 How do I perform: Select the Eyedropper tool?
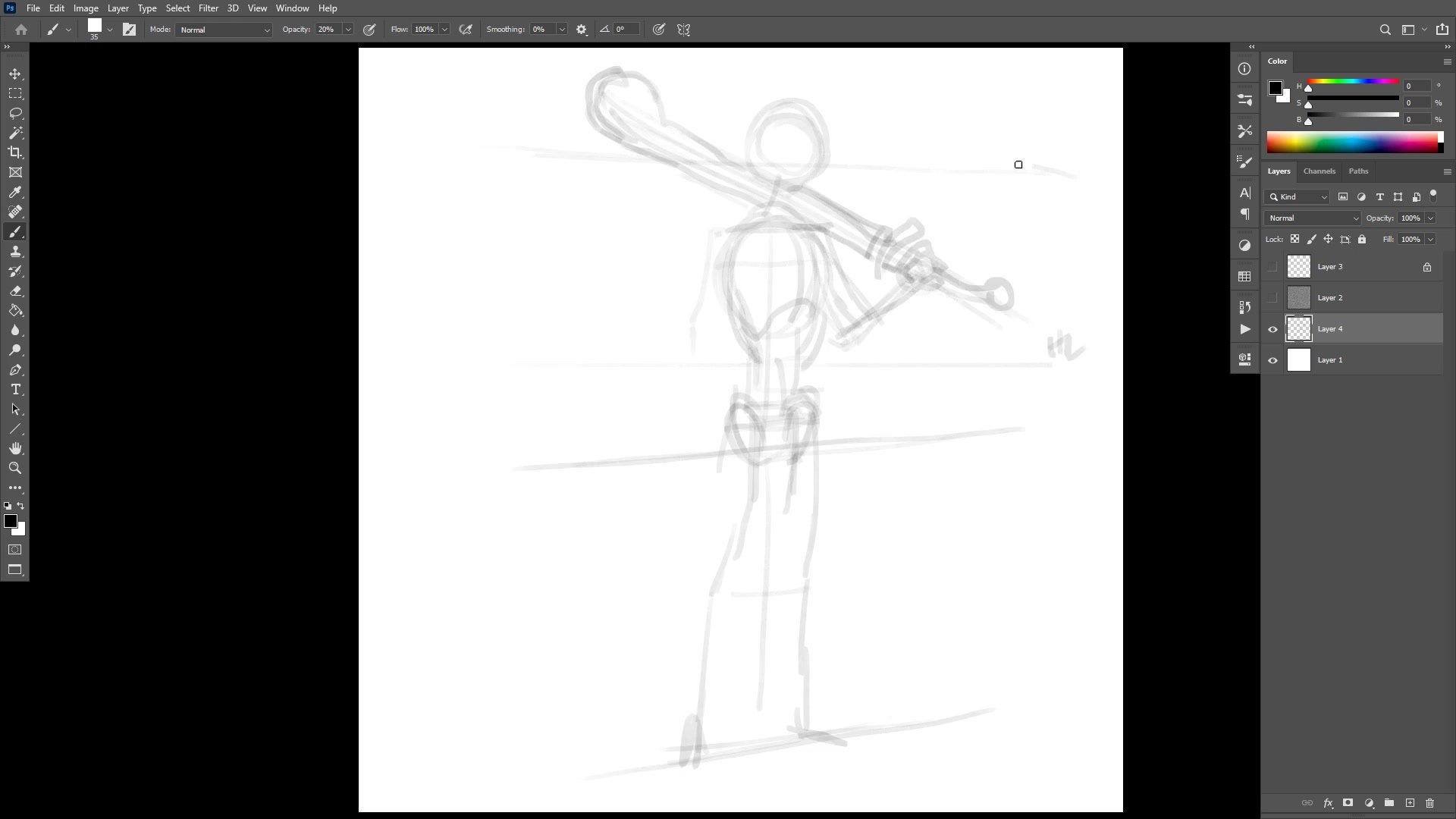(x=15, y=193)
